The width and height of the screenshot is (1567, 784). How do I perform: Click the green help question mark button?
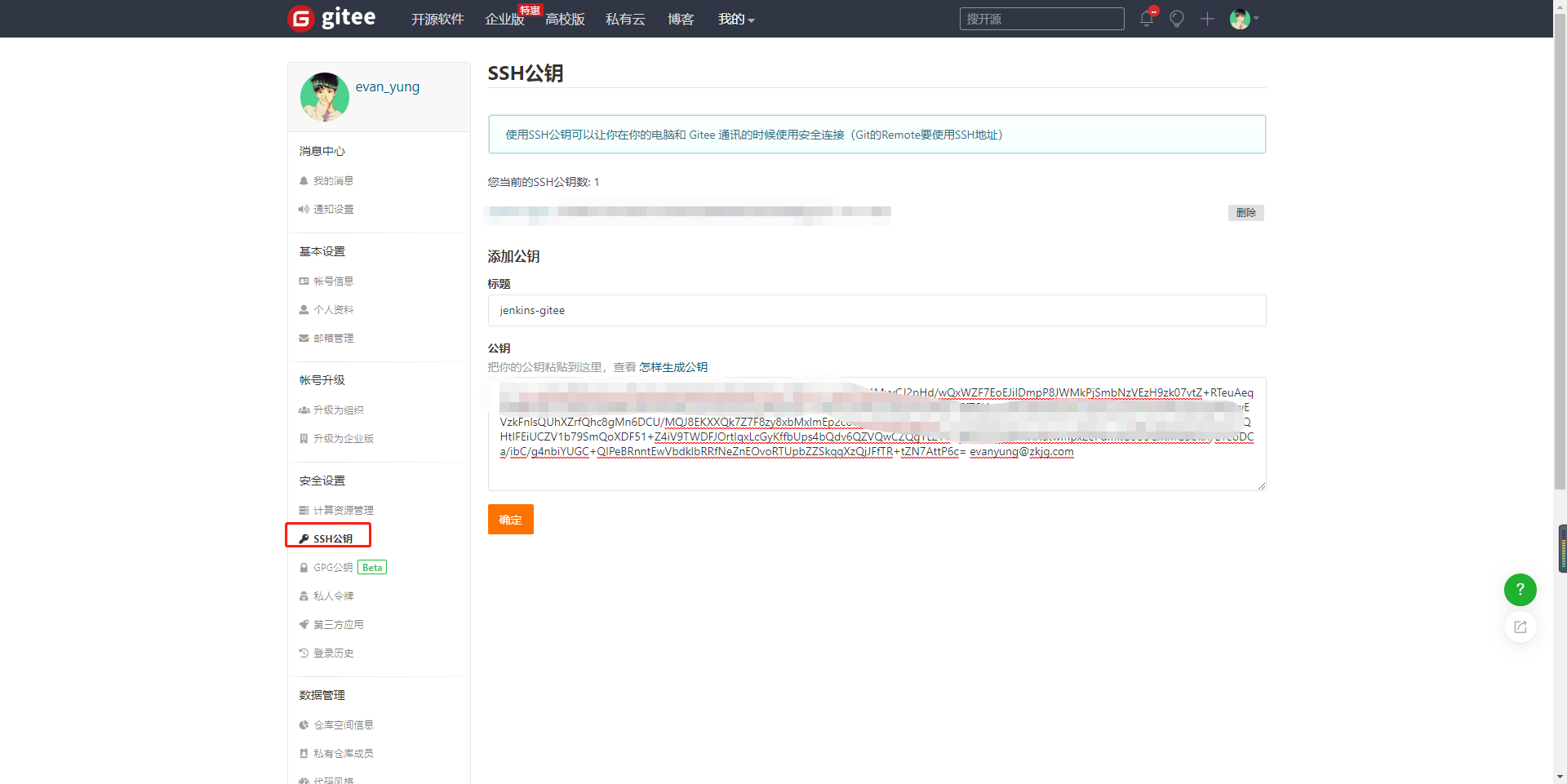(x=1520, y=589)
